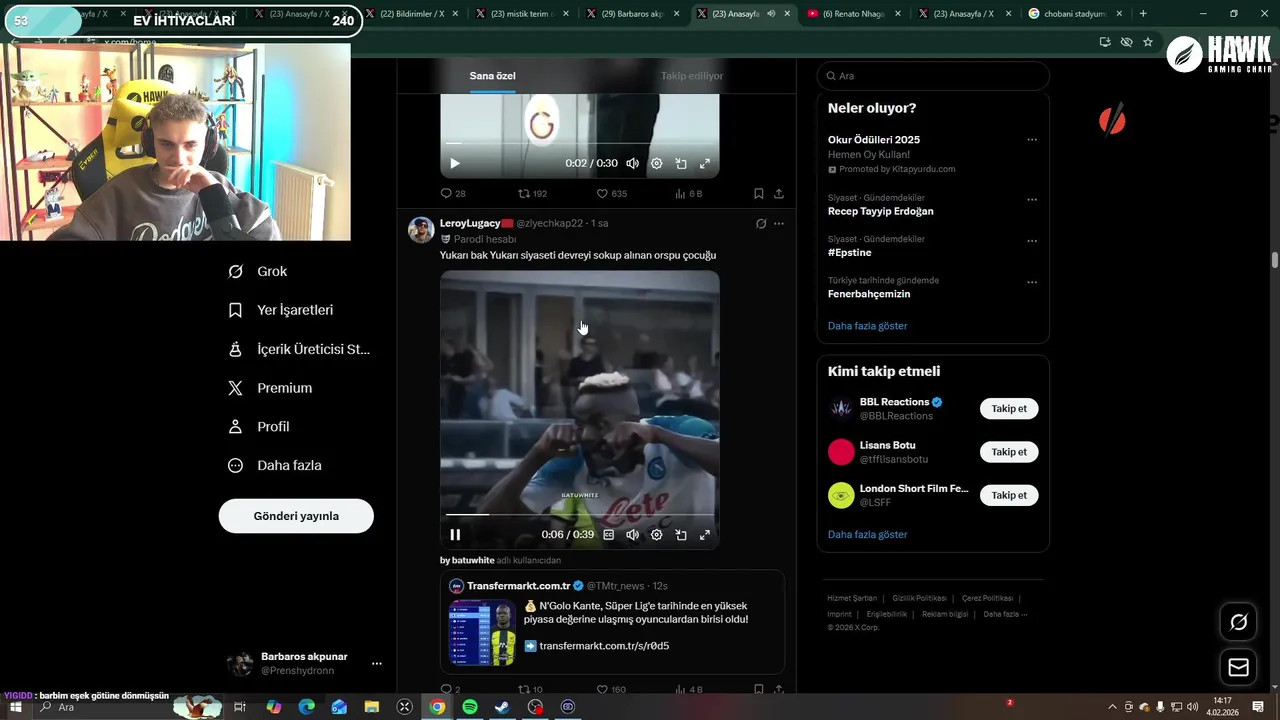Click LeroyLugacy's avatar picture
Screen dimensions: 1280x720
click(x=421, y=230)
